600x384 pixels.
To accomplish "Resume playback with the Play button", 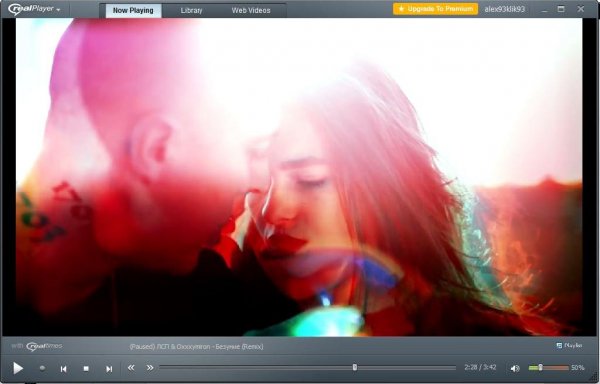I will [18, 368].
